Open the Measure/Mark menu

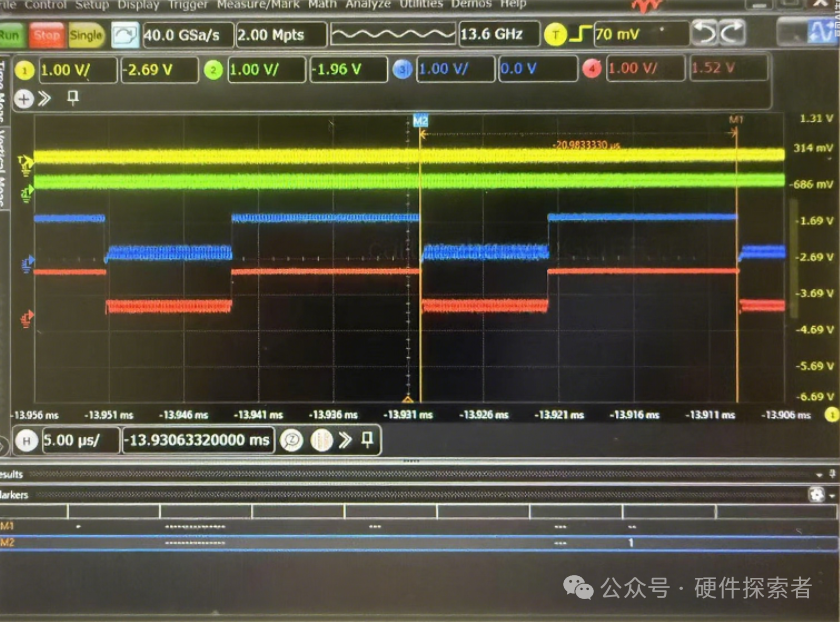pos(258,4)
